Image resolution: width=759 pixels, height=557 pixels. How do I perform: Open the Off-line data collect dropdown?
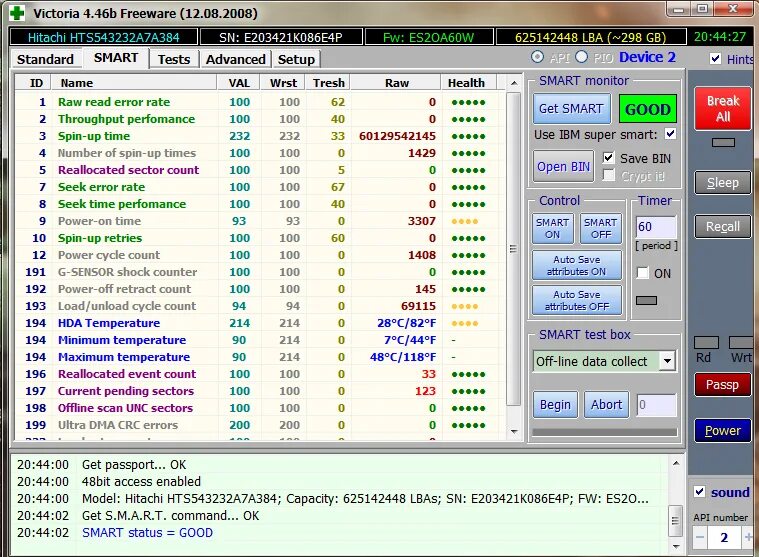(x=667, y=361)
